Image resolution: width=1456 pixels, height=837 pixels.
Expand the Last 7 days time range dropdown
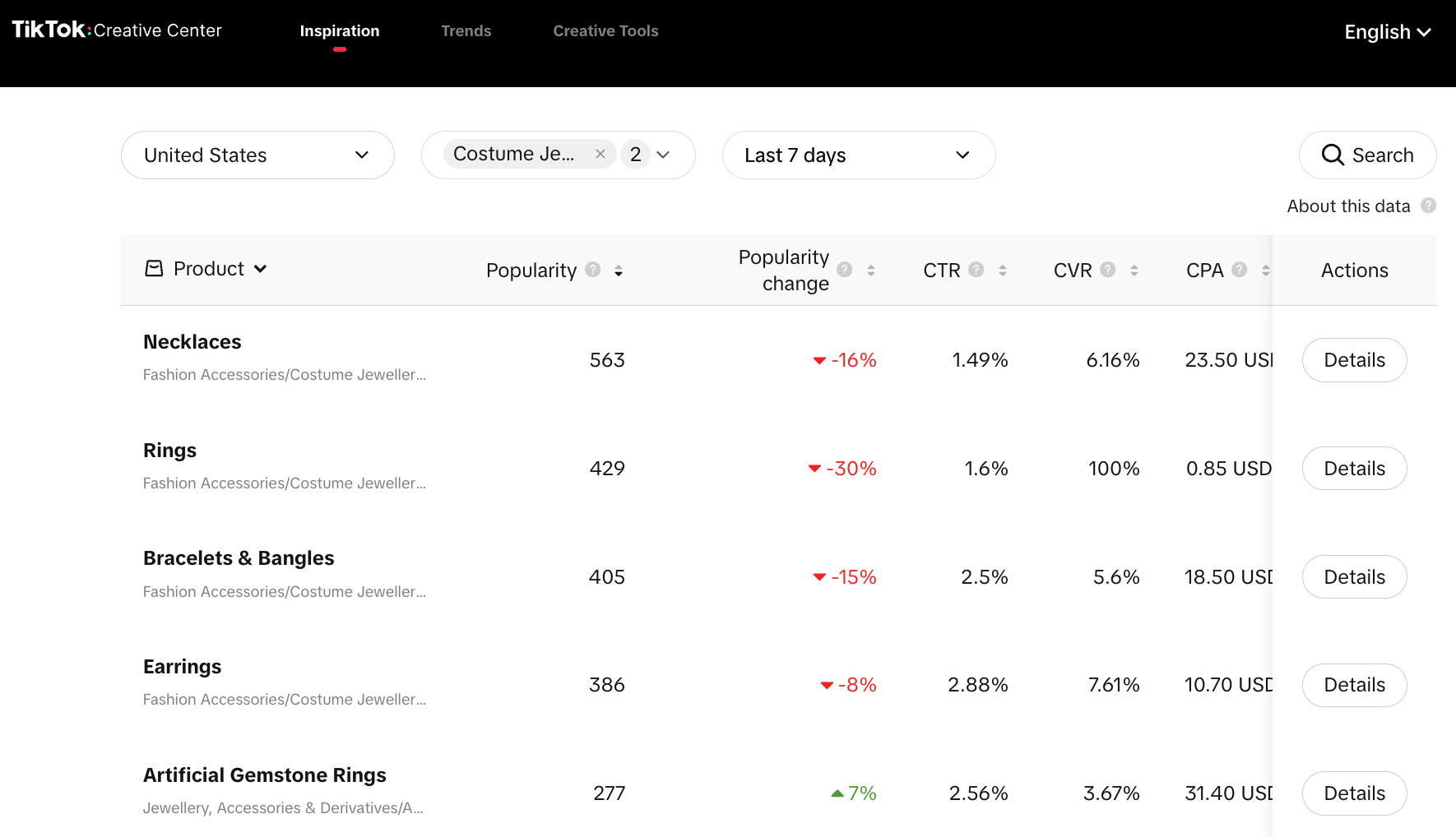point(858,155)
